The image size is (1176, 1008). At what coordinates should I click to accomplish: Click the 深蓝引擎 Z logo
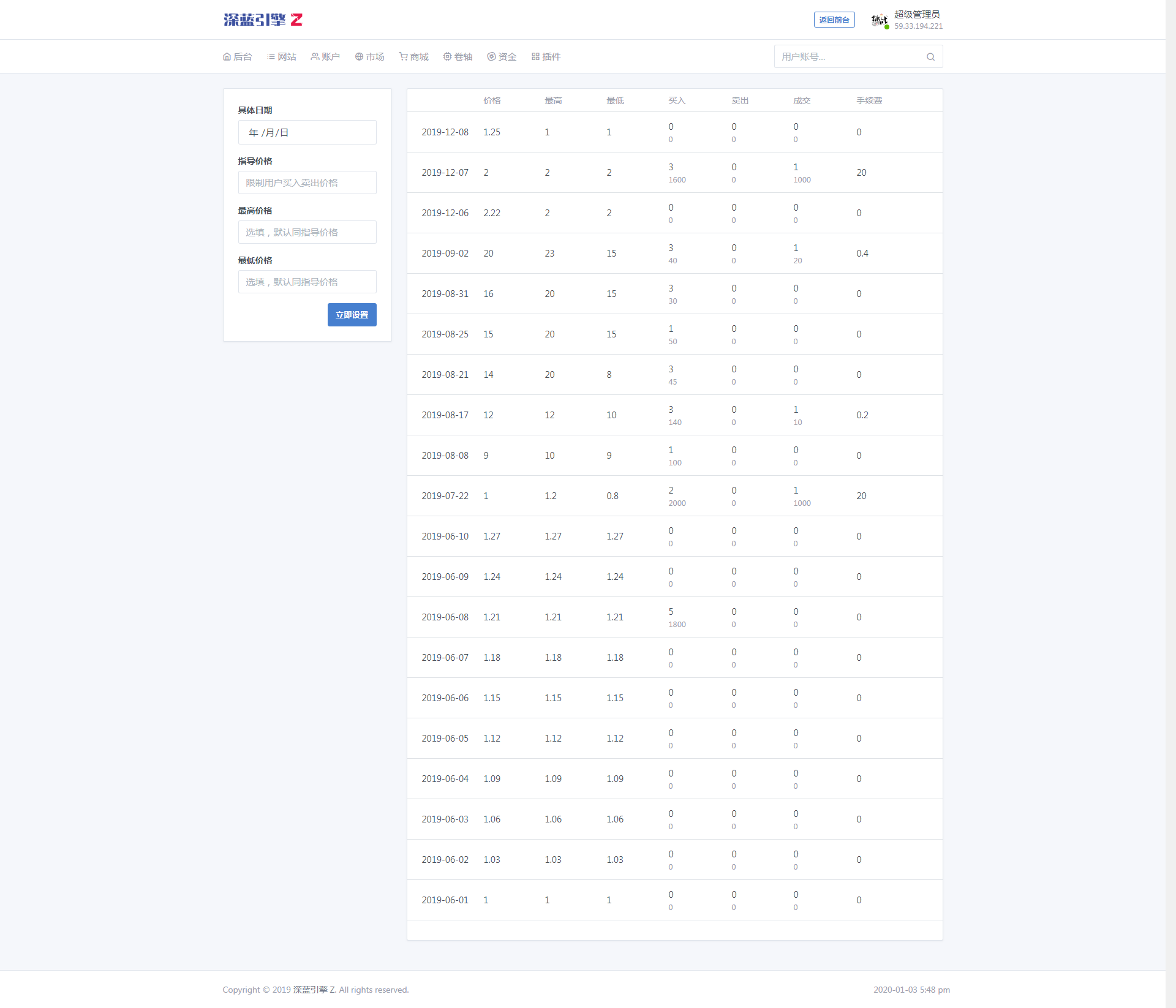[263, 20]
